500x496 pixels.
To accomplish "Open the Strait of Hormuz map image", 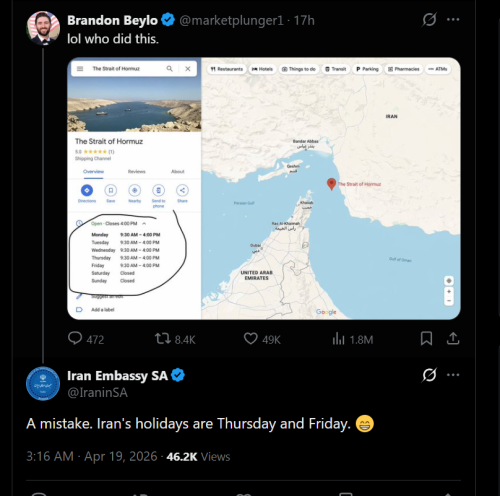I will (x=264, y=188).
